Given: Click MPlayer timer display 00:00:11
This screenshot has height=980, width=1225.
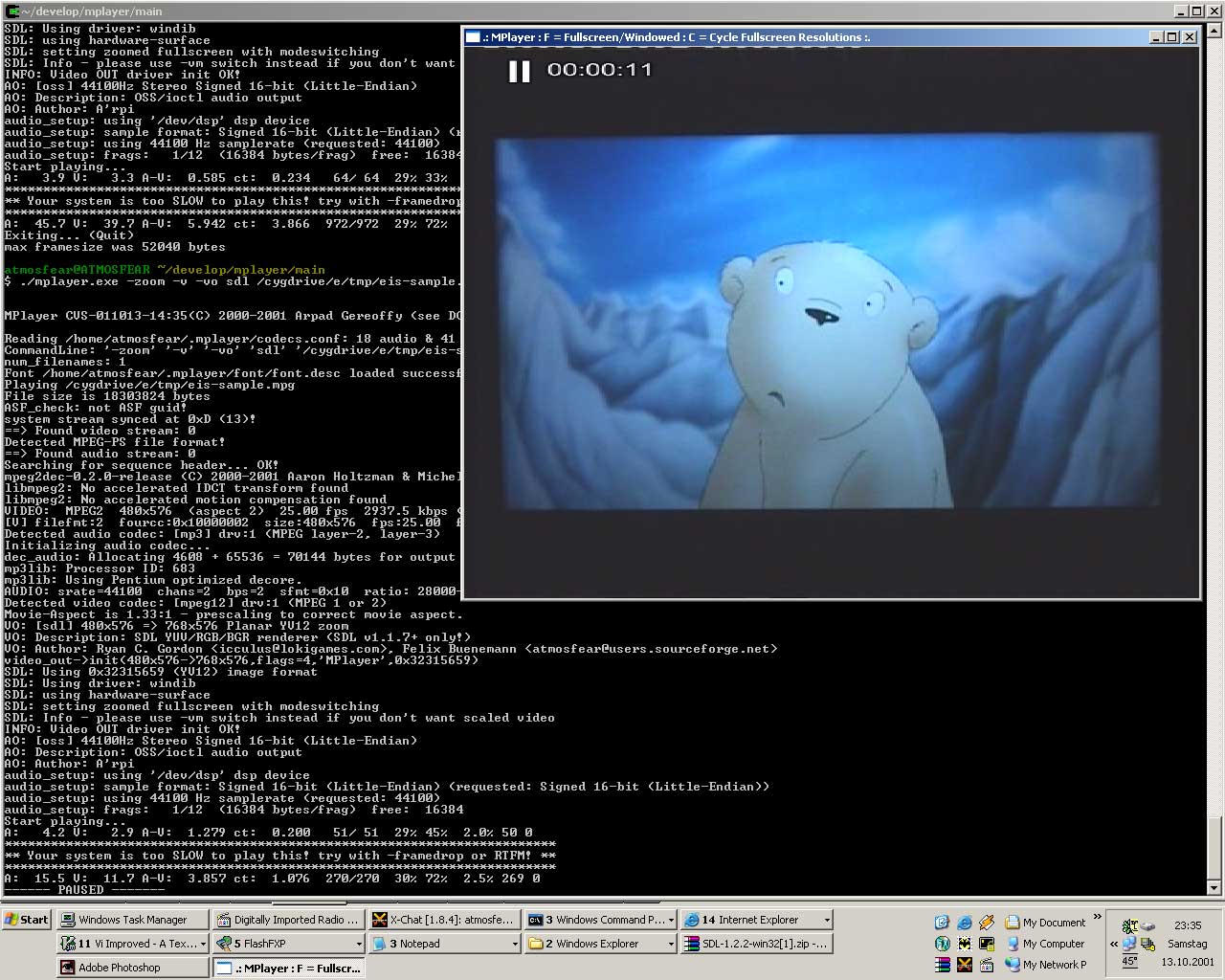Looking at the screenshot, I should 599,70.
